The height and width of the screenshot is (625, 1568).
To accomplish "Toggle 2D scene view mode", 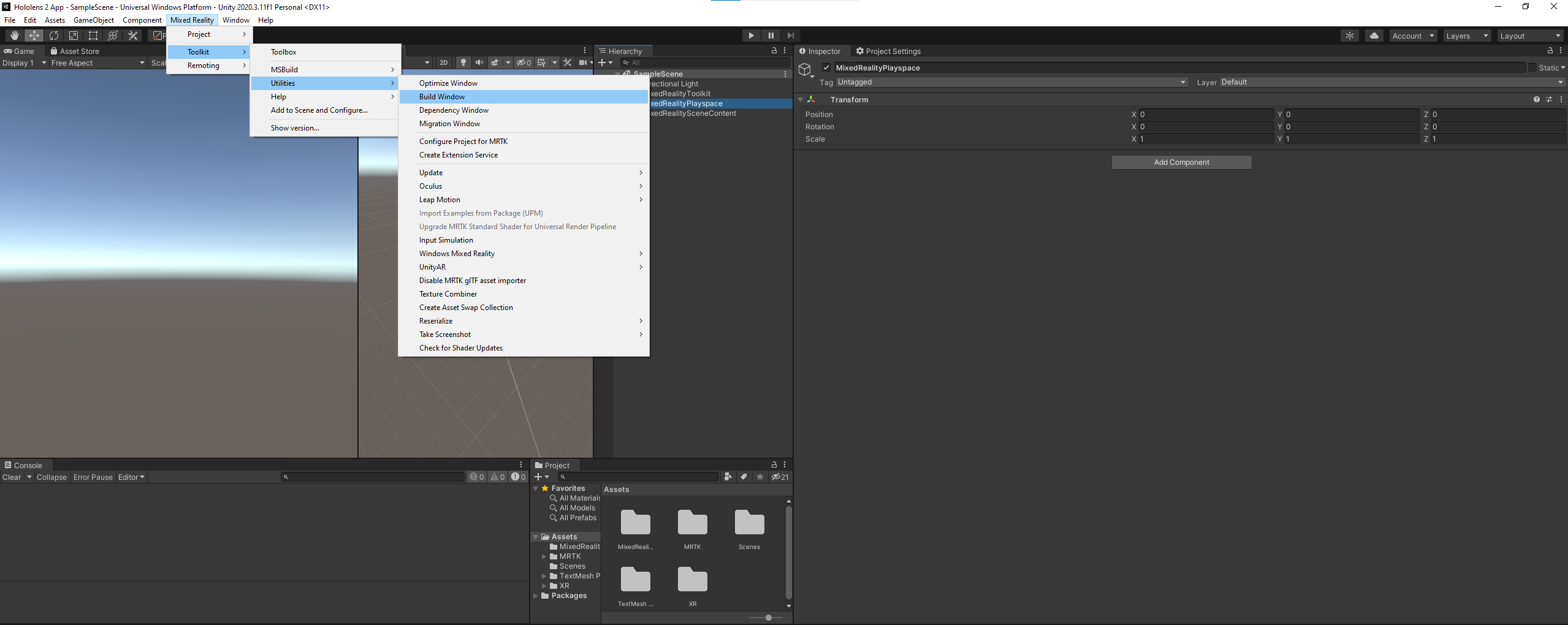I will pos(444,63).
